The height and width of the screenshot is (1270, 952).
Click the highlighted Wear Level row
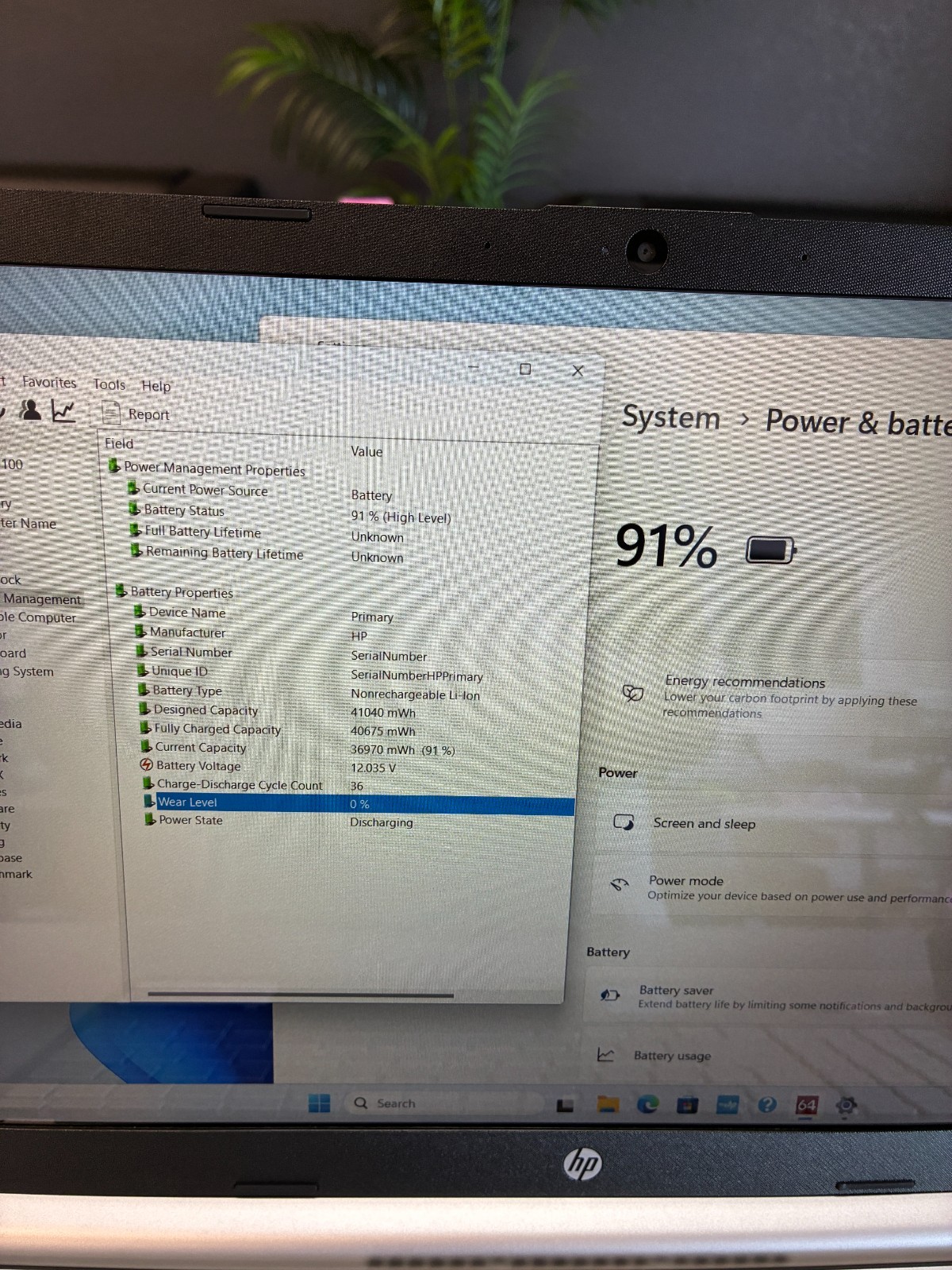click(359, 803)
